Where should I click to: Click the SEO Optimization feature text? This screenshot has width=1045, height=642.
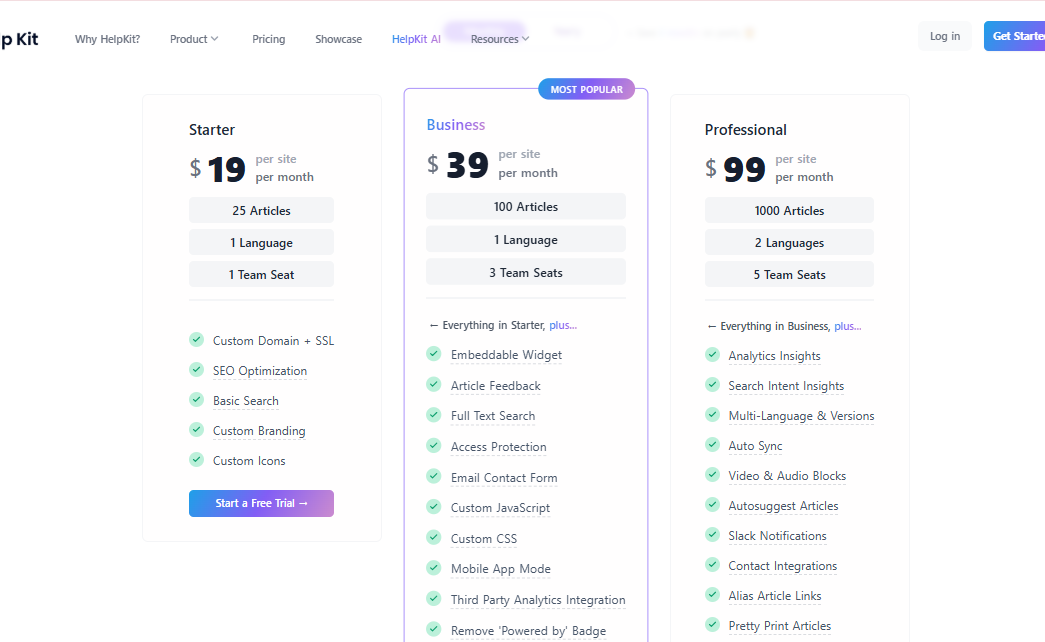[x=260, y=371]
